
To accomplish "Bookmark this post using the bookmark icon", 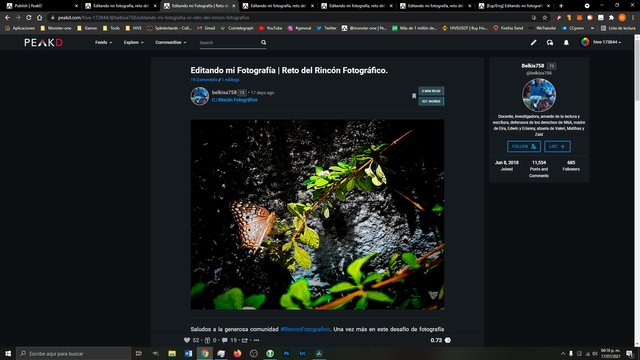I will [x=414, y=96].
